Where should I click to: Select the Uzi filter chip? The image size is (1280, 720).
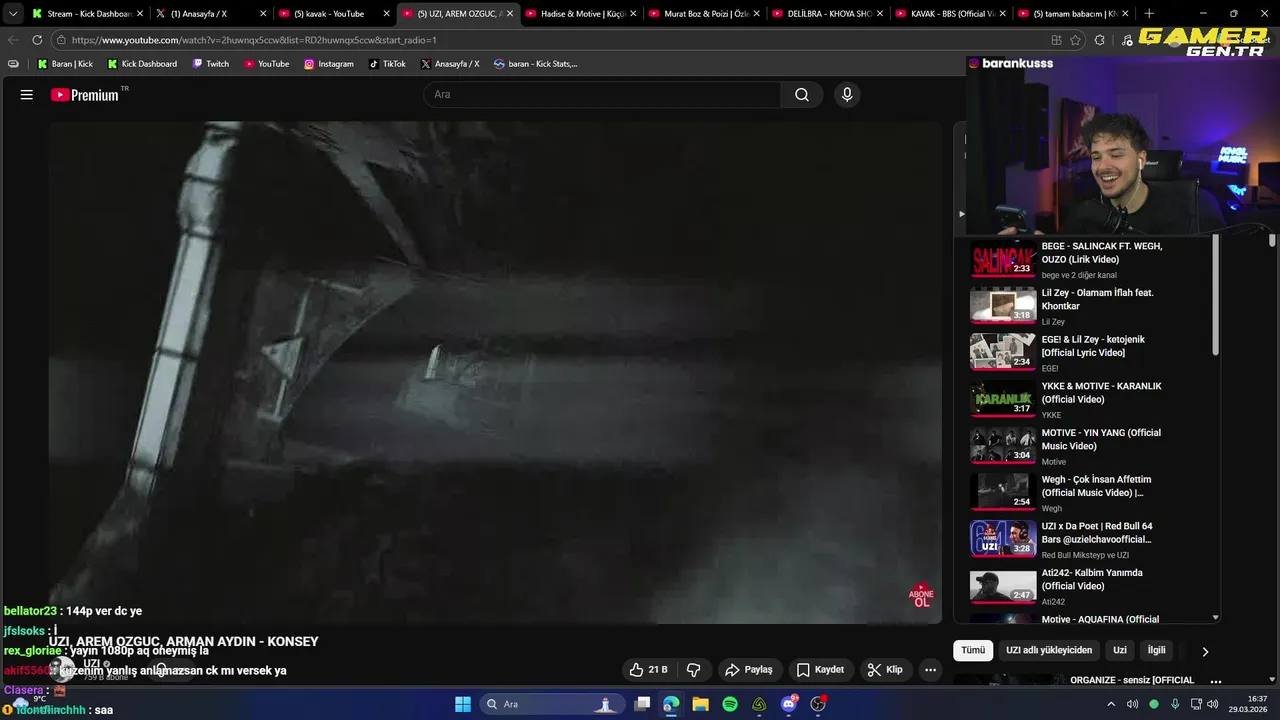[1120, 650]
